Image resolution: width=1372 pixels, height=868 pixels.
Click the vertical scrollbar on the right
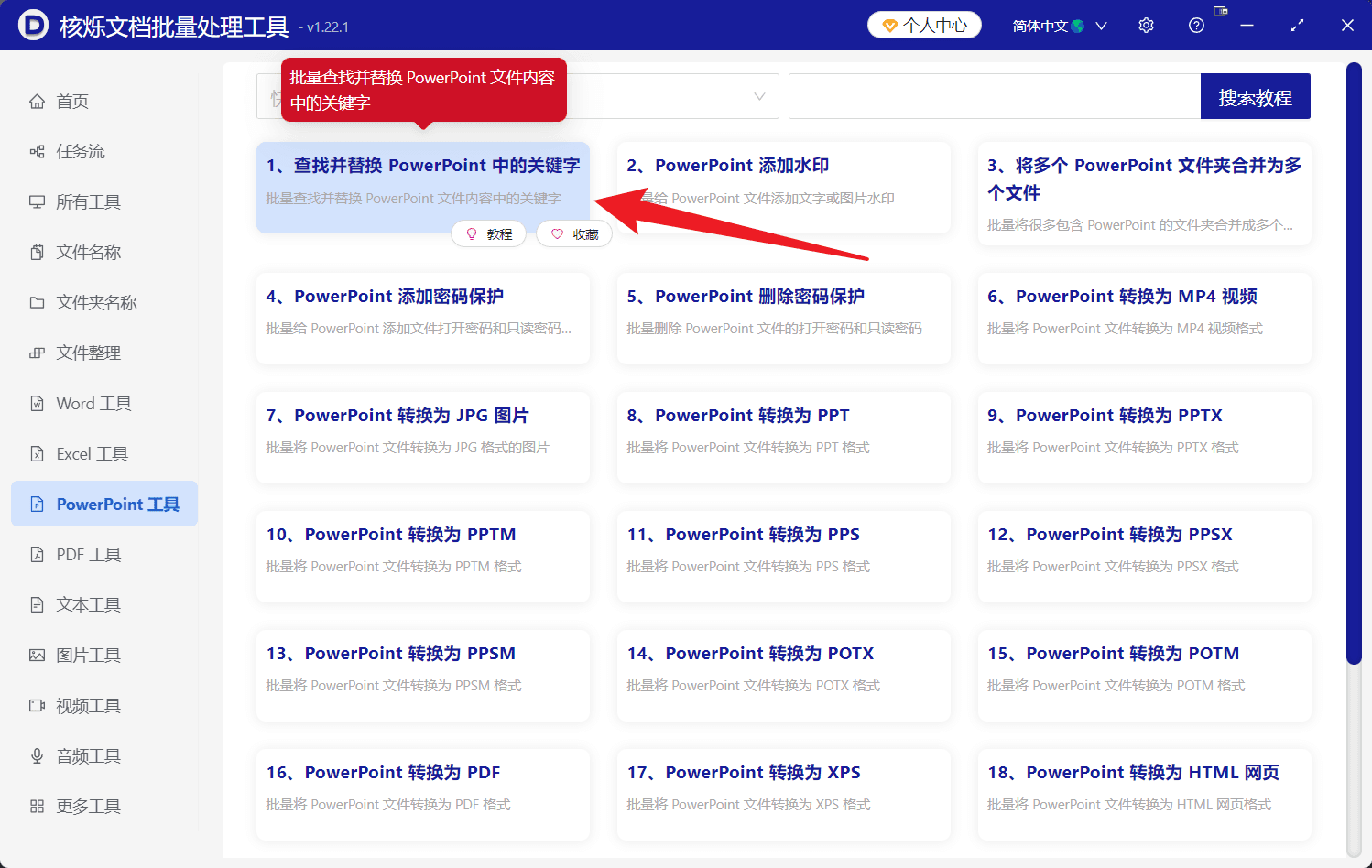(1354, 363)
